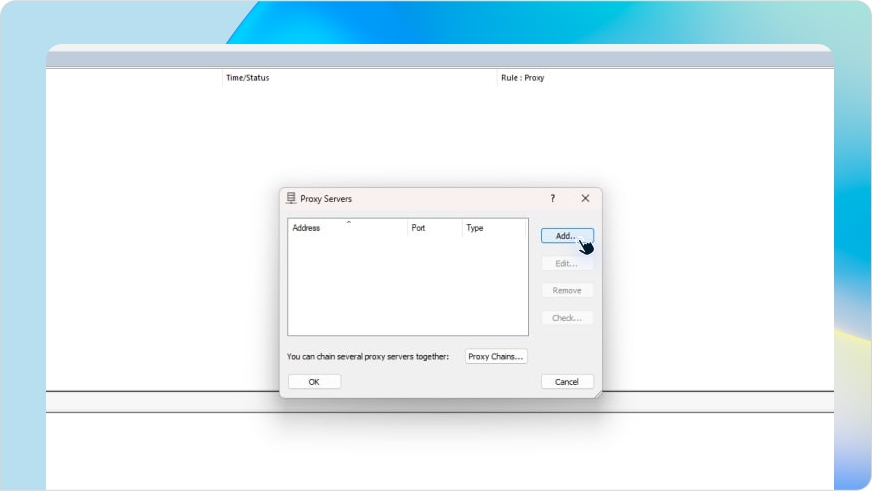Click the Add... button
This screenshot has width=872, height=491.
(566, 236)
